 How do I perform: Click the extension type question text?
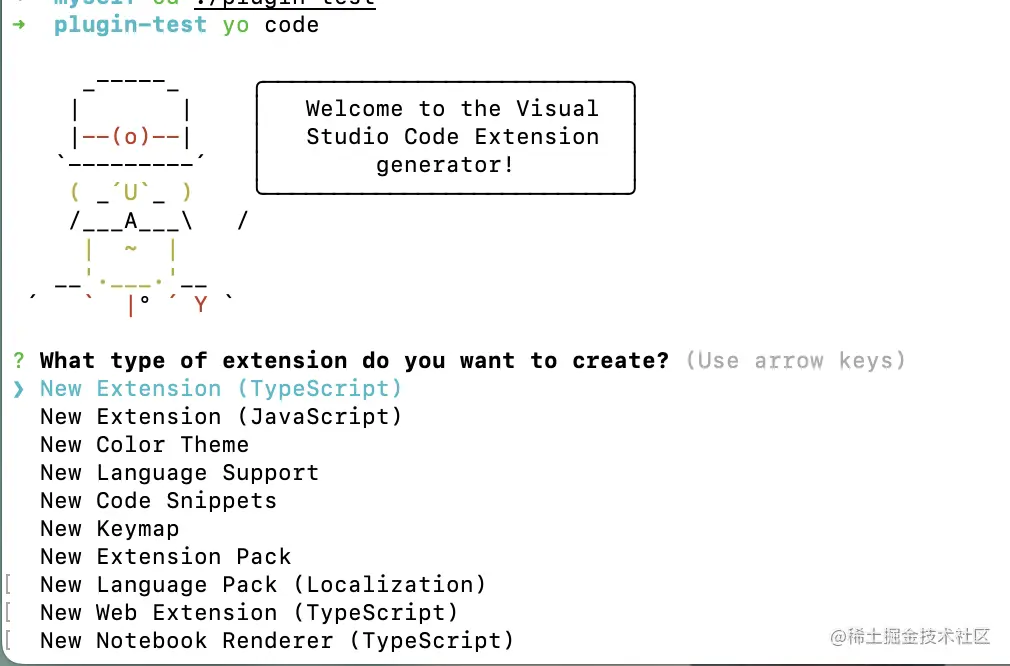(x=354, y=361)
